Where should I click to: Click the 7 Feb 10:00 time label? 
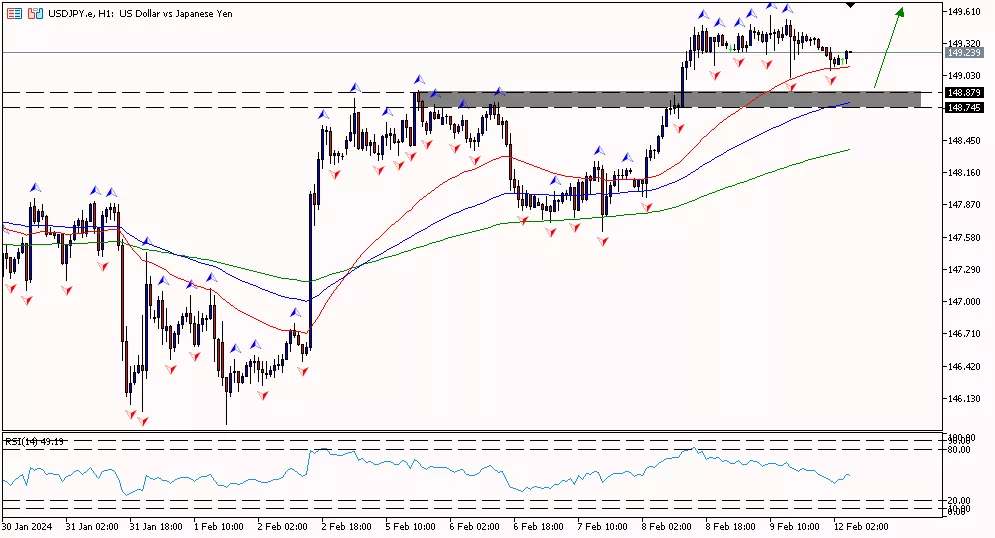coord(602,527)
